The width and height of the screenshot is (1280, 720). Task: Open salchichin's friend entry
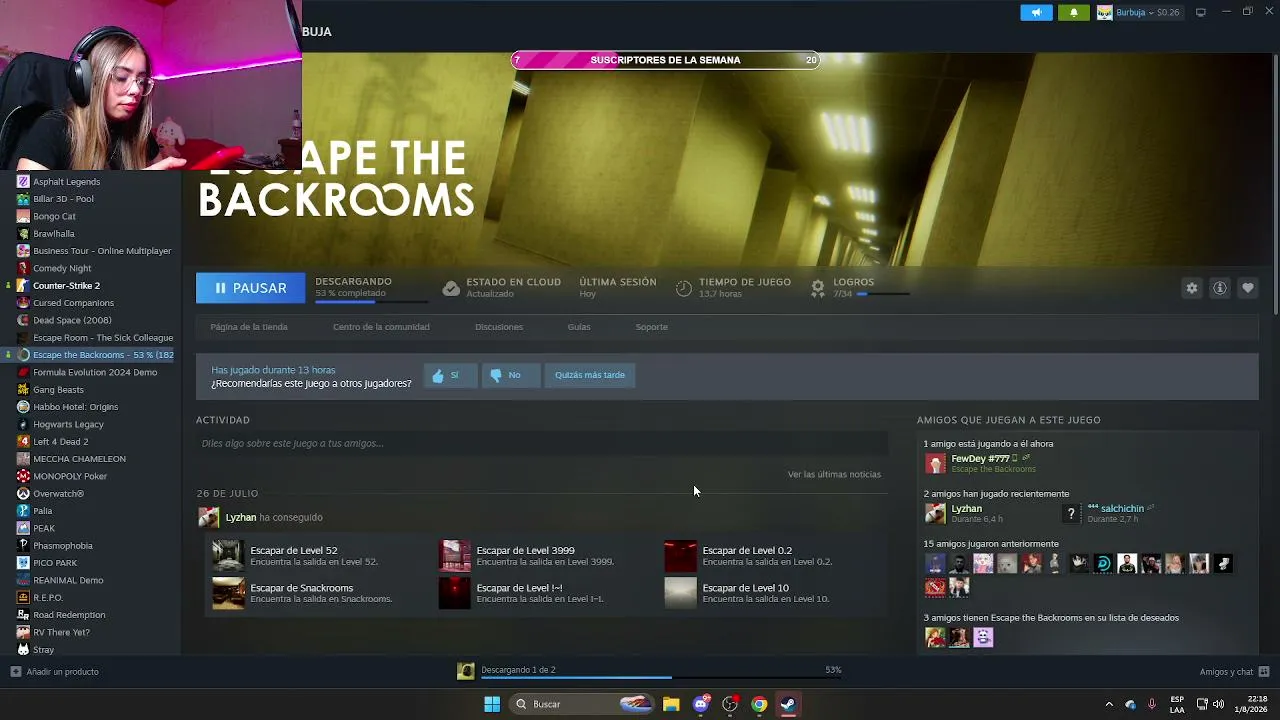1108,513
